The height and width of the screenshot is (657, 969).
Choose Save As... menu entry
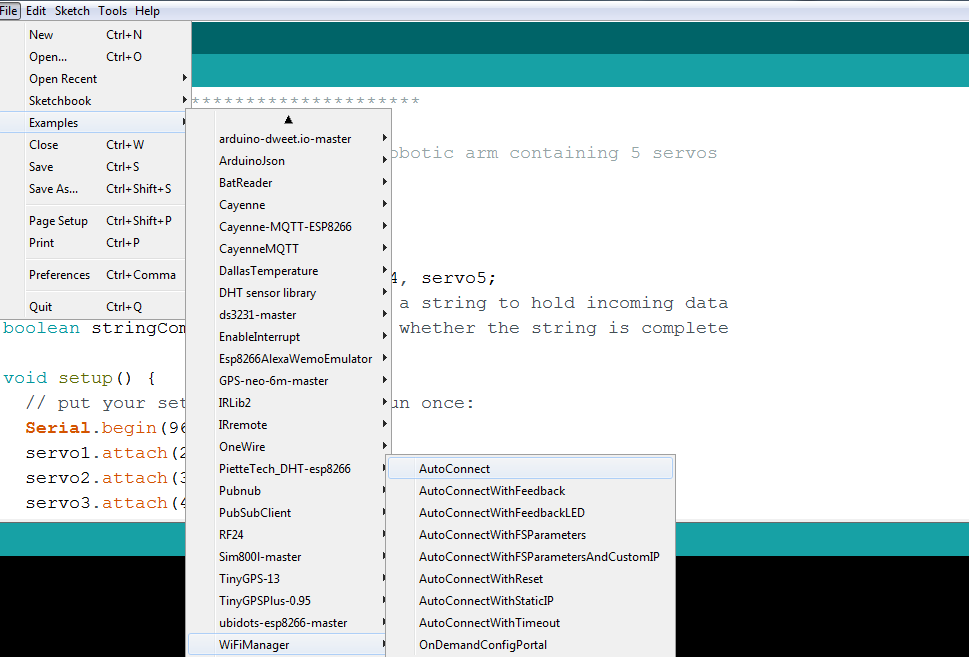(94, 189)
